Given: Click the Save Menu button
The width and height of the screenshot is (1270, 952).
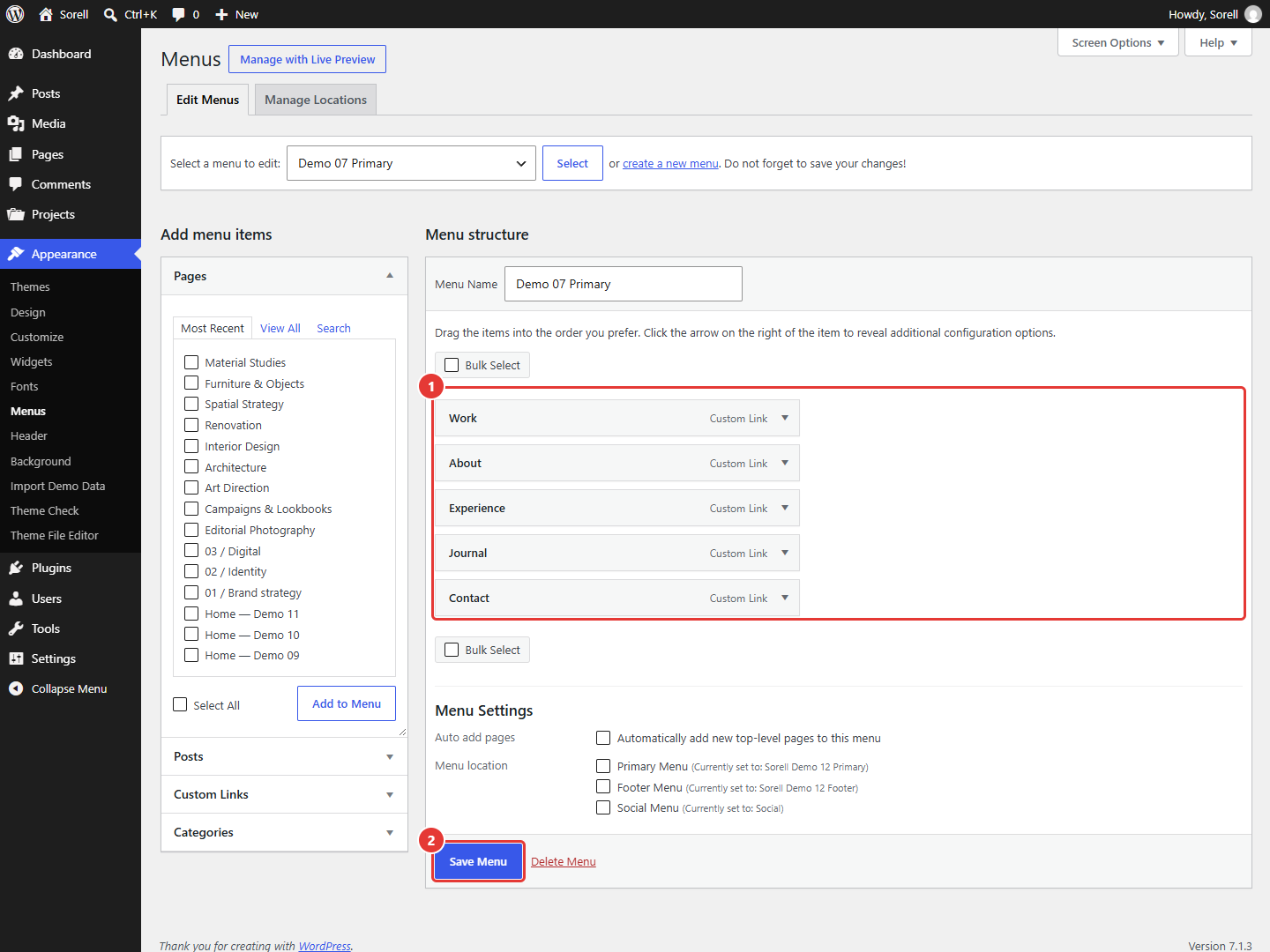Looking at the screenshot, I should tap(478, 861).
